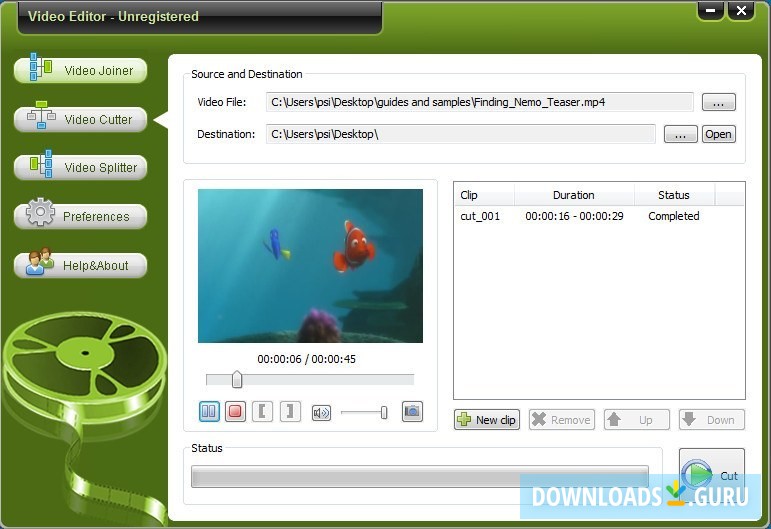The width and height of the screenshot is (771, 529).
Task: Set the clip start marker bracket
Action: pyautogui.click(x=262, y=411)
